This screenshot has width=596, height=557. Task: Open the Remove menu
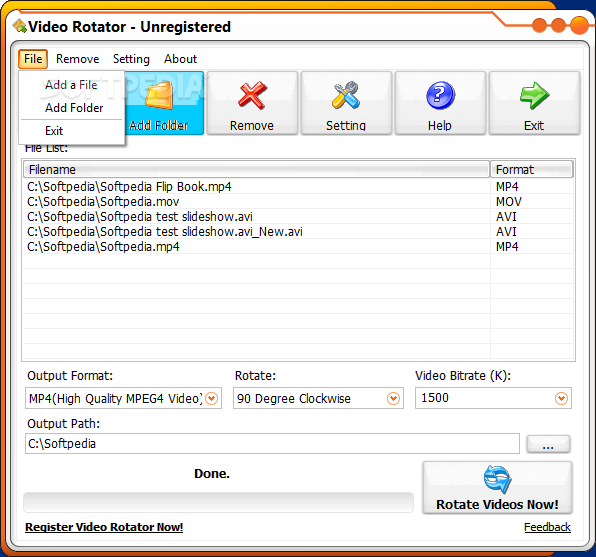[x=78, y=59]
